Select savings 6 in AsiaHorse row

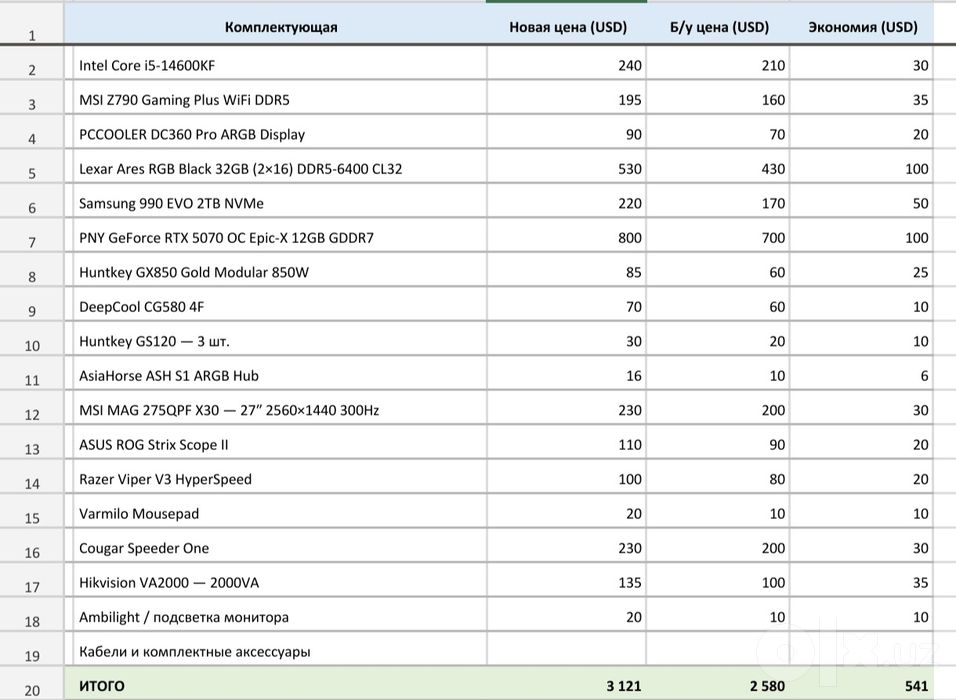861,375
